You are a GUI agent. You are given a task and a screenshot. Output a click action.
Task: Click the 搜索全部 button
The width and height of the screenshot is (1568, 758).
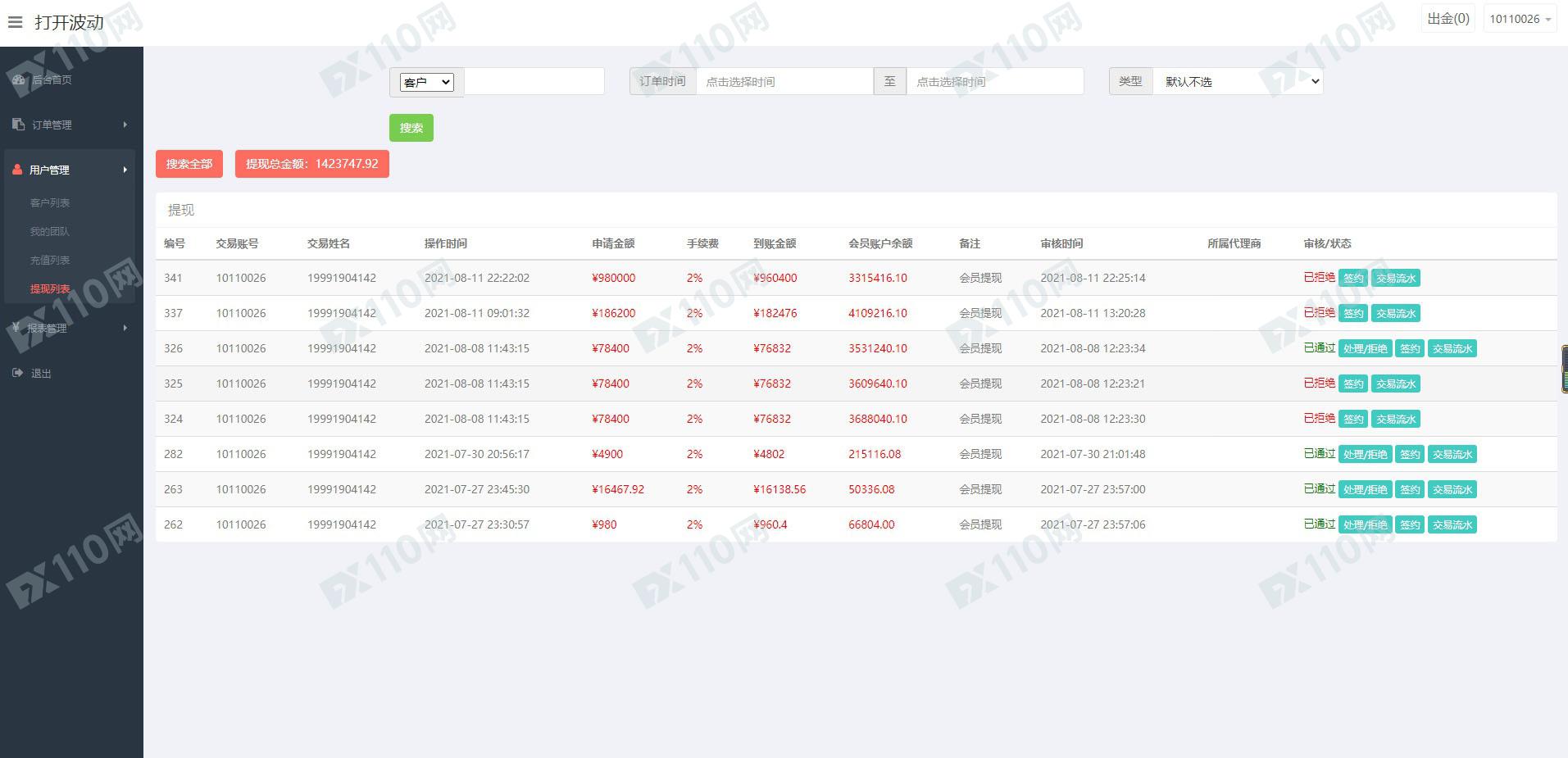(189, 164)
